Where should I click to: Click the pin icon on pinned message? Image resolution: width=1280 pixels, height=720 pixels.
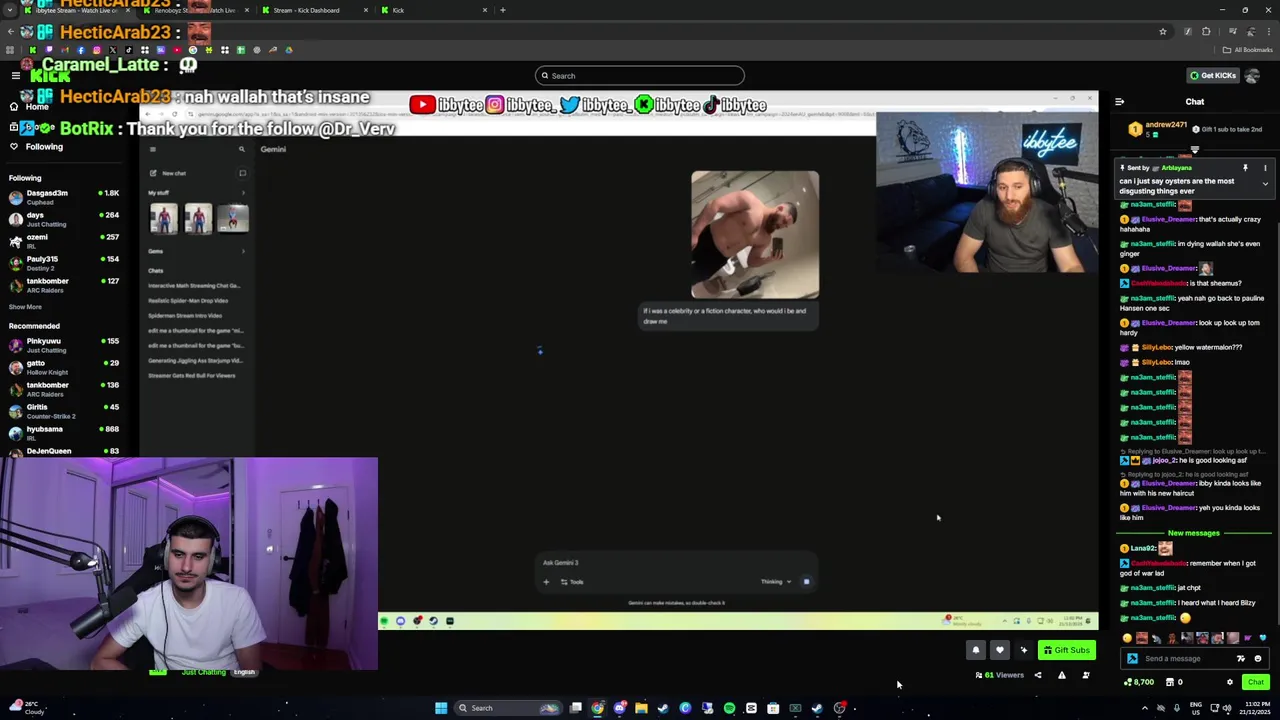1245,168
